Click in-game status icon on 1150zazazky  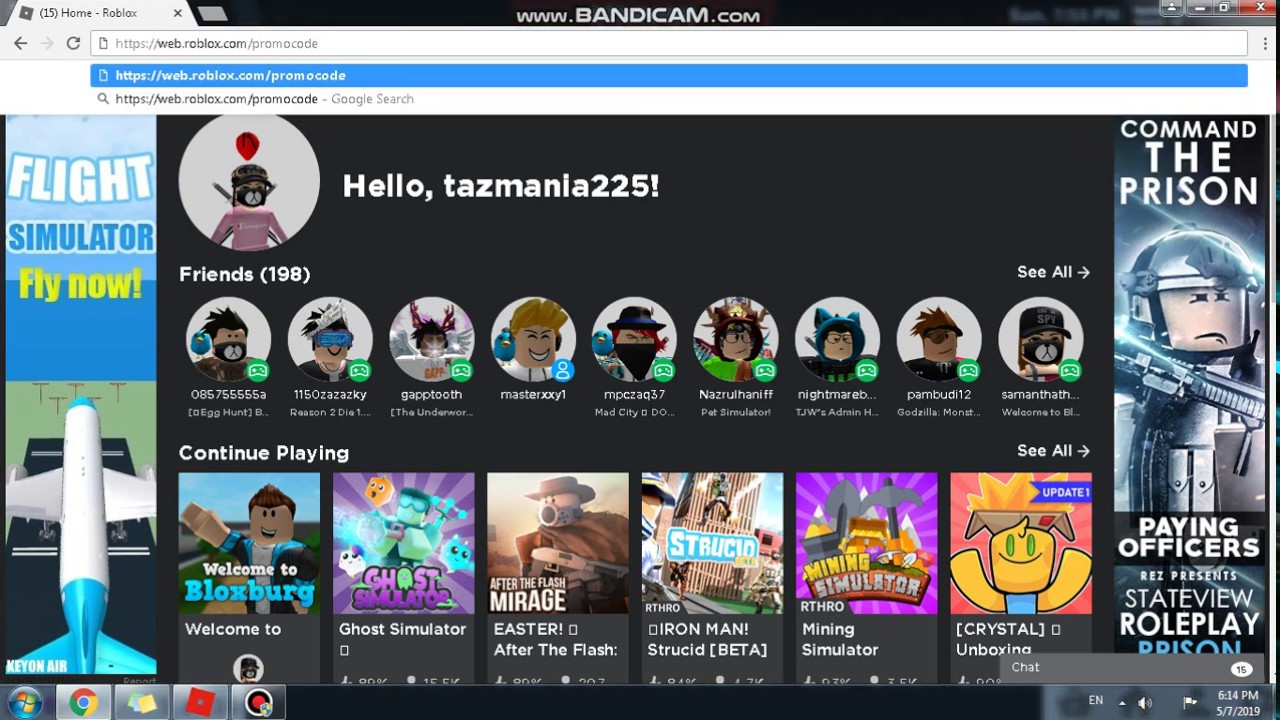pos(360,371)
